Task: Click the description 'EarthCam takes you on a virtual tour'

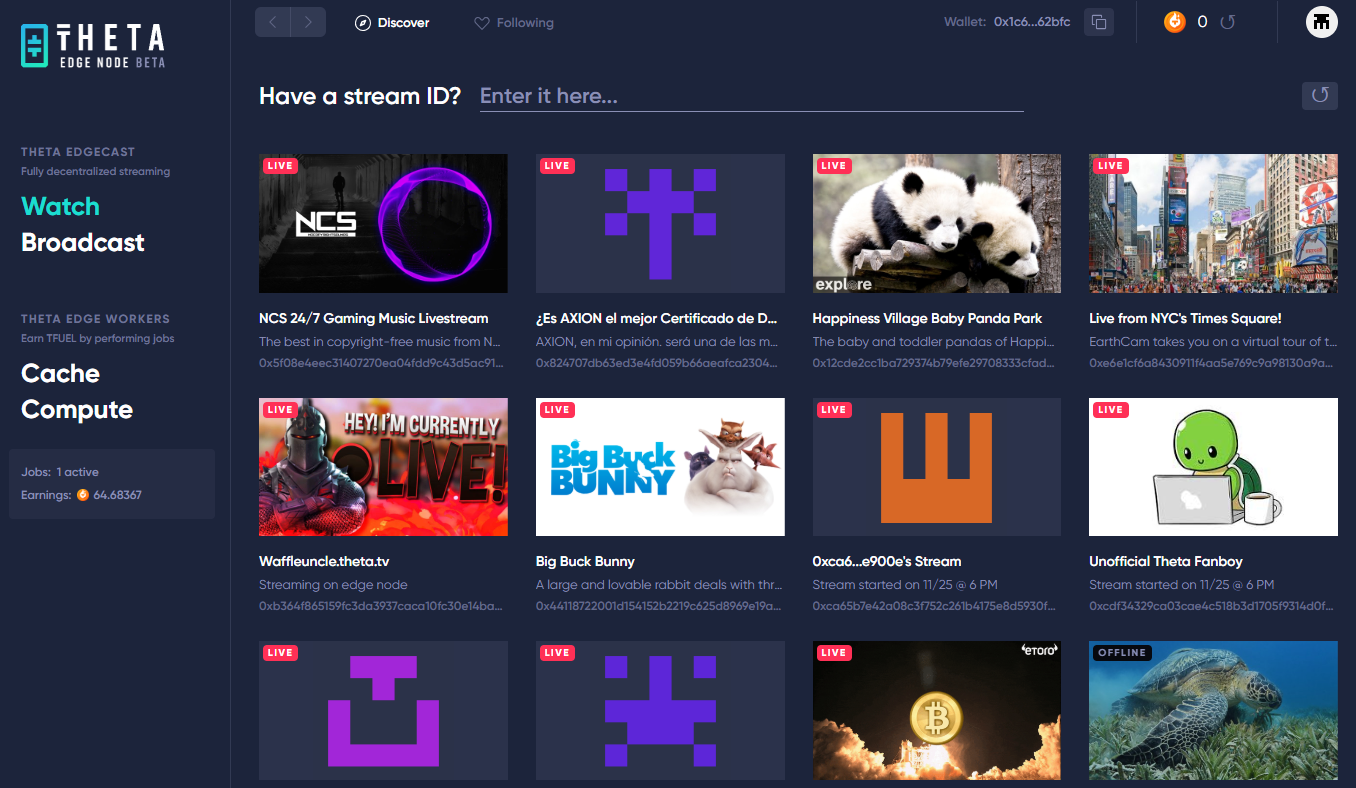Action: tap(1213, 342)
